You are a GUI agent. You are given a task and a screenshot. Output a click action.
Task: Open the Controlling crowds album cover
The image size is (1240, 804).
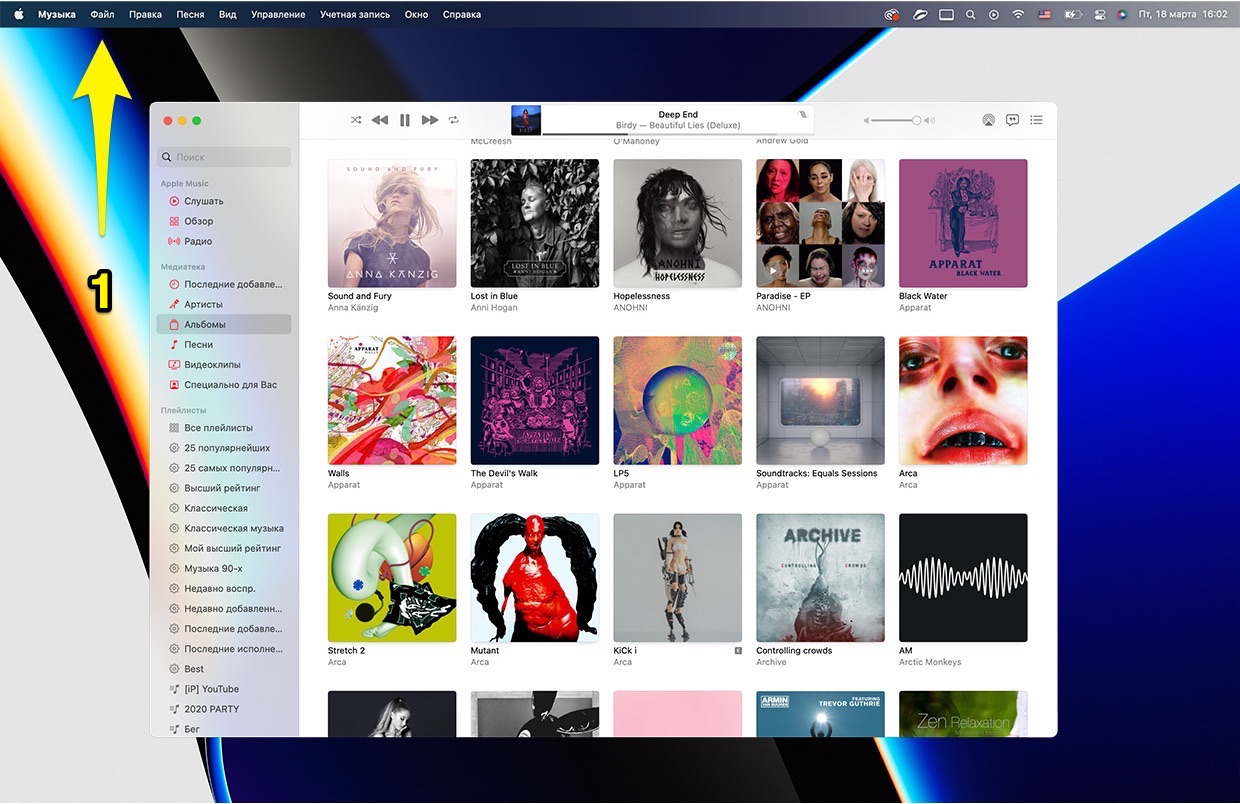pos(821,578)
